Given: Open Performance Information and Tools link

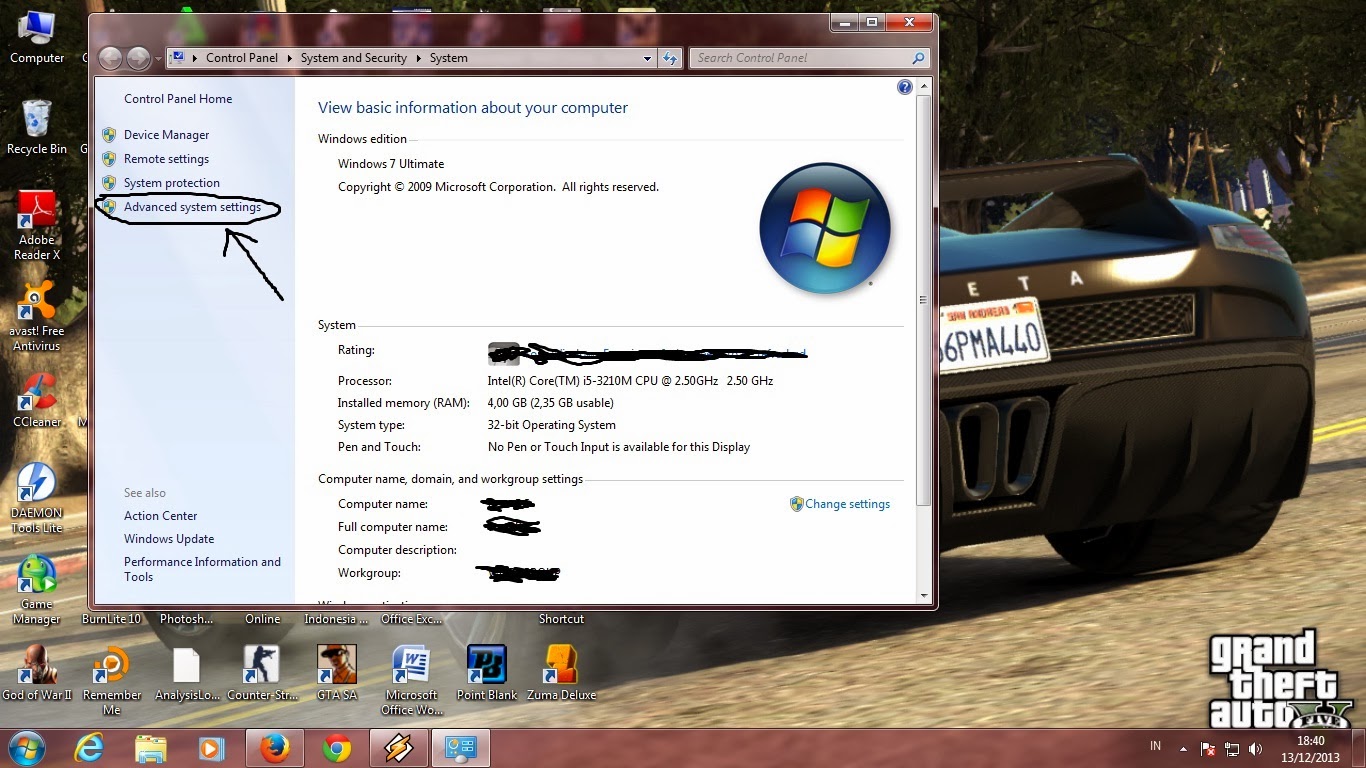Looking at the screenshot, I should (202, 569).
